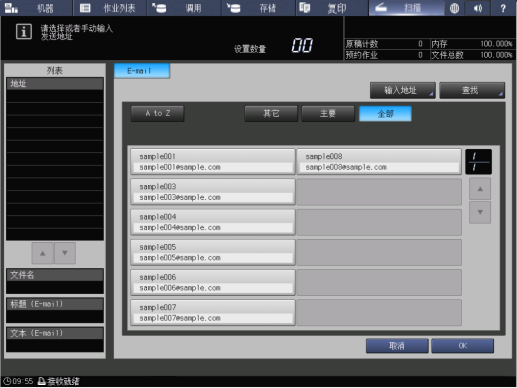This screenshot has width=517, height=388.
Task: Open the 作业列表 job list tab
Action: pos(110,8)
